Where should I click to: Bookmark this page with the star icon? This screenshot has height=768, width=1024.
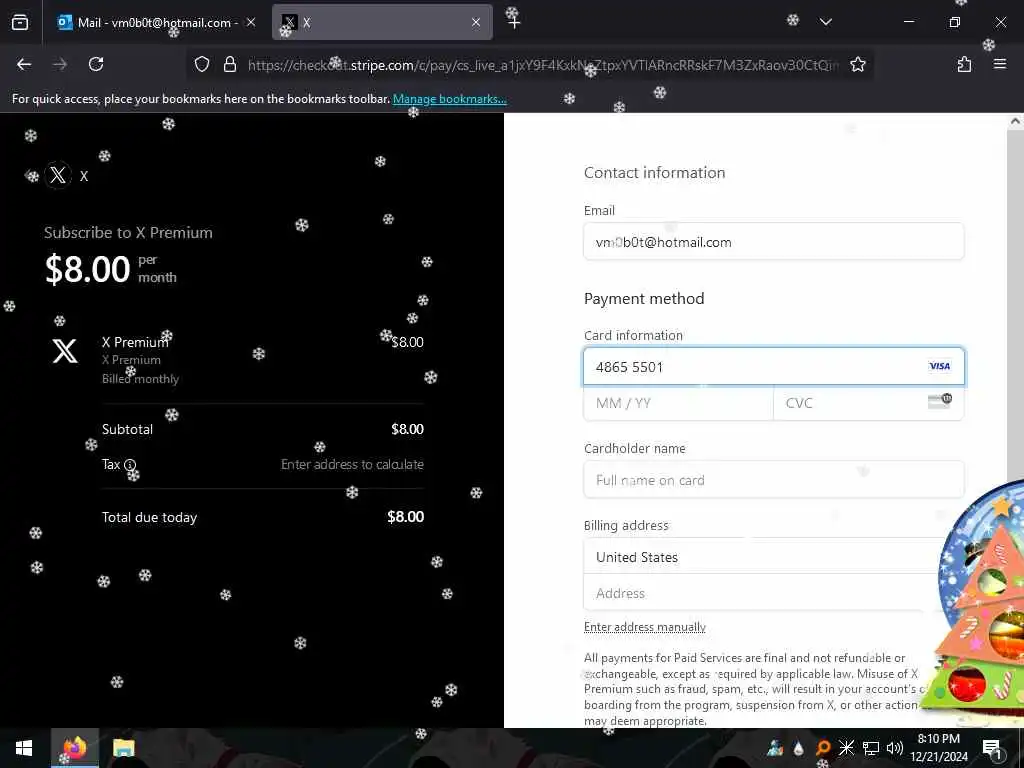tap(857, 64)
